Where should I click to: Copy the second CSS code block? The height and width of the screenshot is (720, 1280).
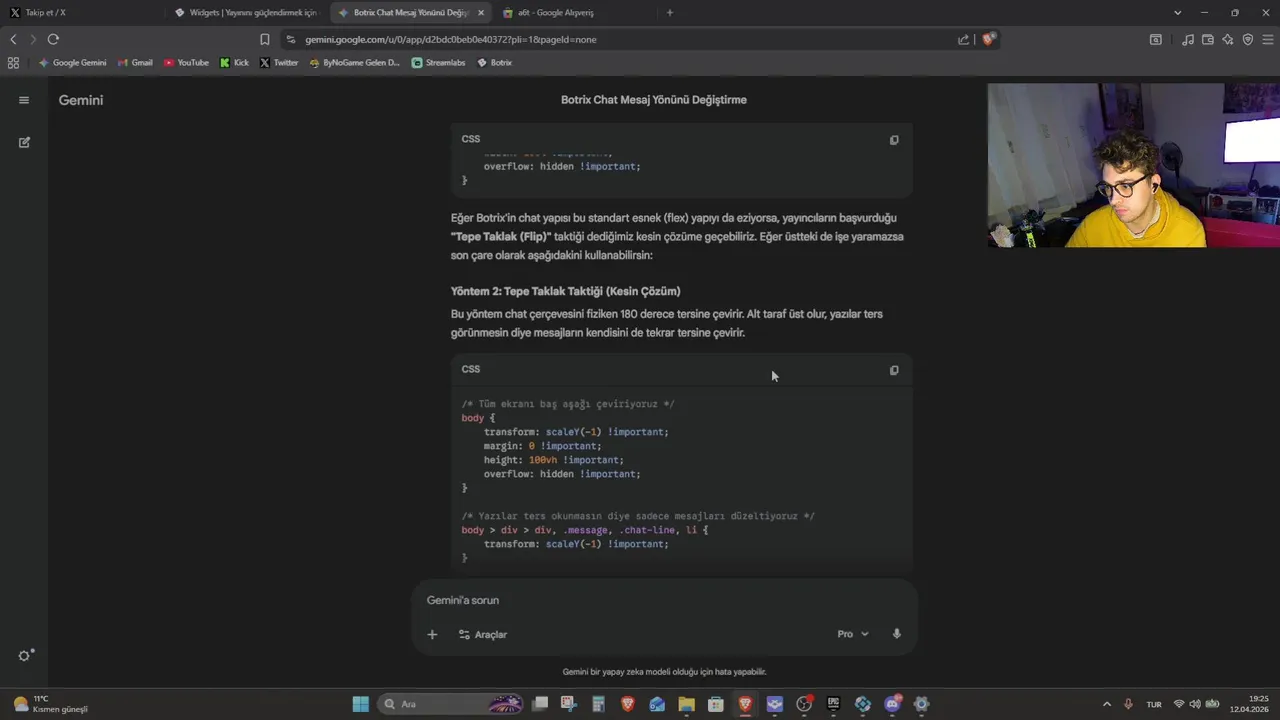pos(894,370)
